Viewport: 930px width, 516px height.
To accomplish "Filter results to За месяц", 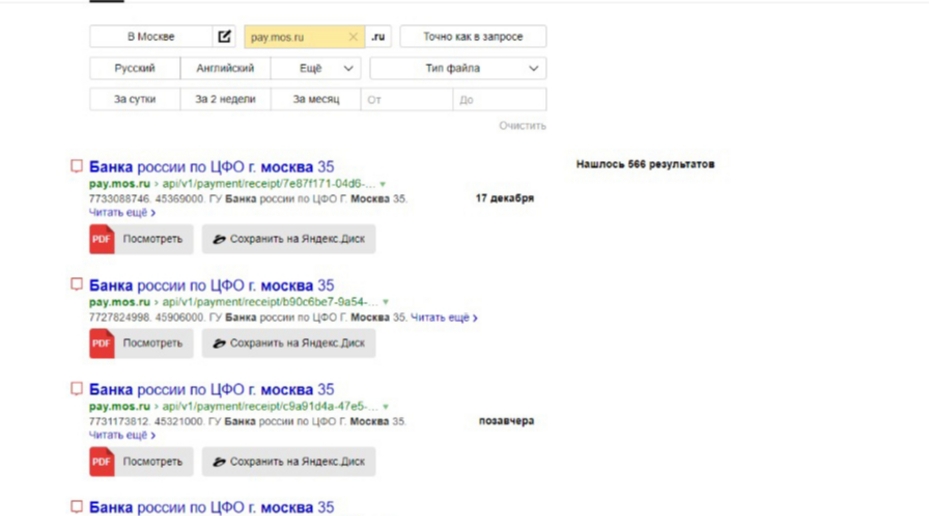I will 316,100.
